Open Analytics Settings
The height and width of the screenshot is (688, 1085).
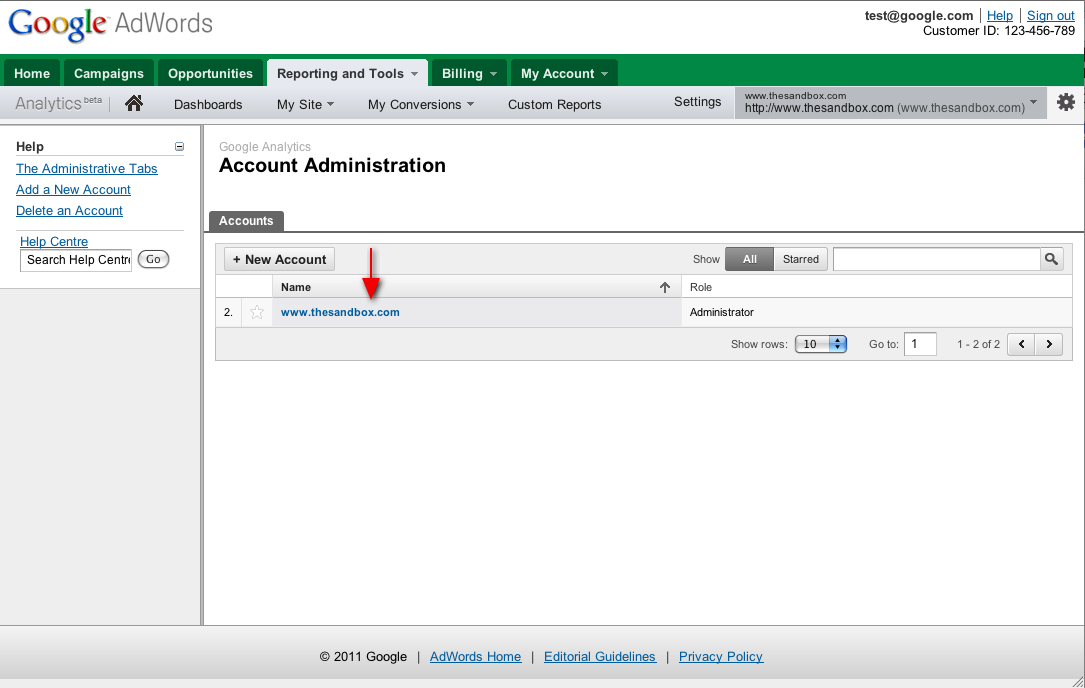point(698,102)
